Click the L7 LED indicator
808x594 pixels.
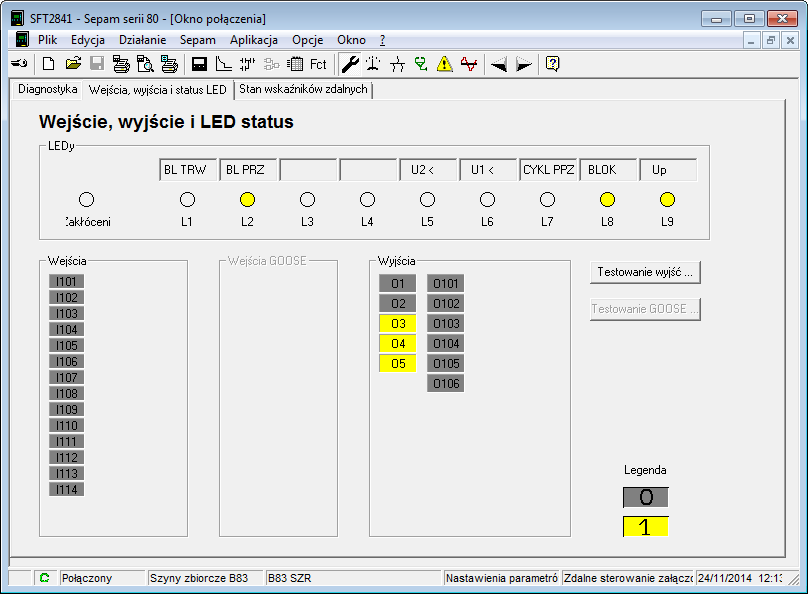[548, 199]
